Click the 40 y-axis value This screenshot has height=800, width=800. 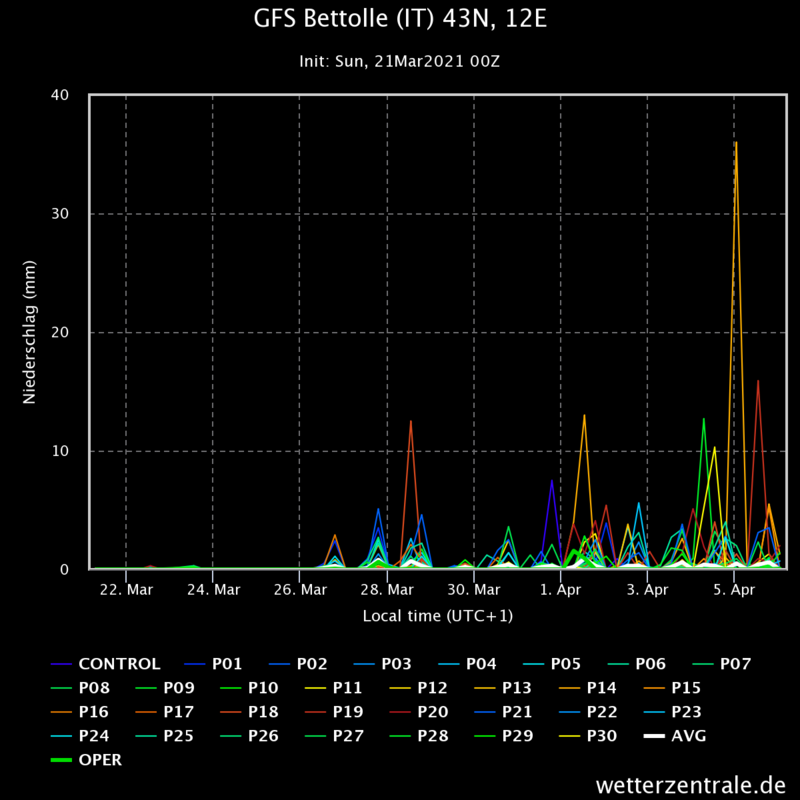point(60,95)
